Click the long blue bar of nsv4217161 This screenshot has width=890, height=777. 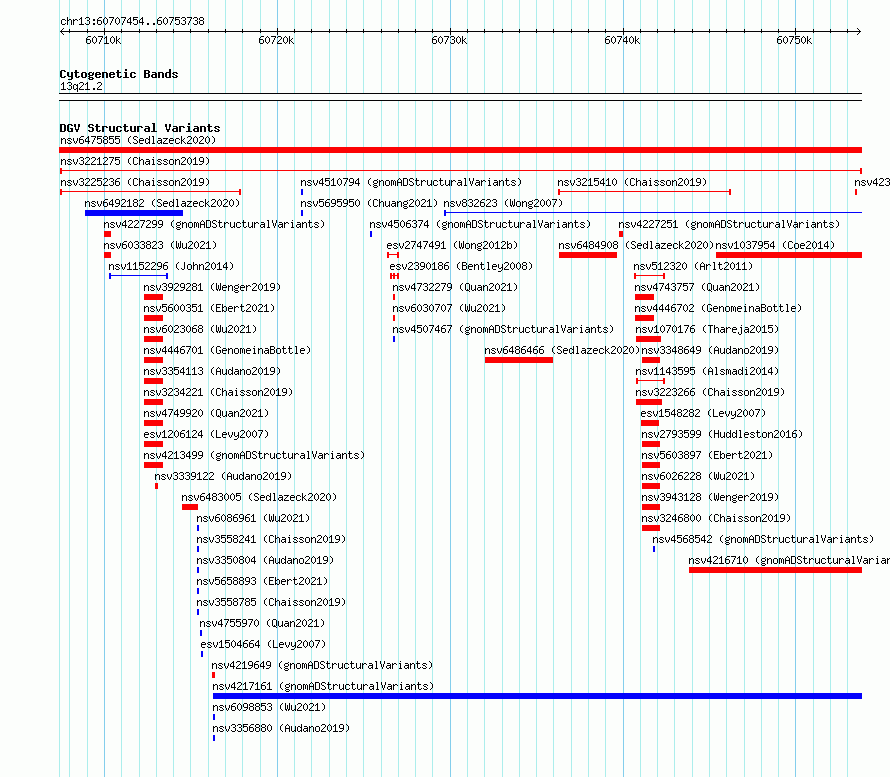coord(538,696)
